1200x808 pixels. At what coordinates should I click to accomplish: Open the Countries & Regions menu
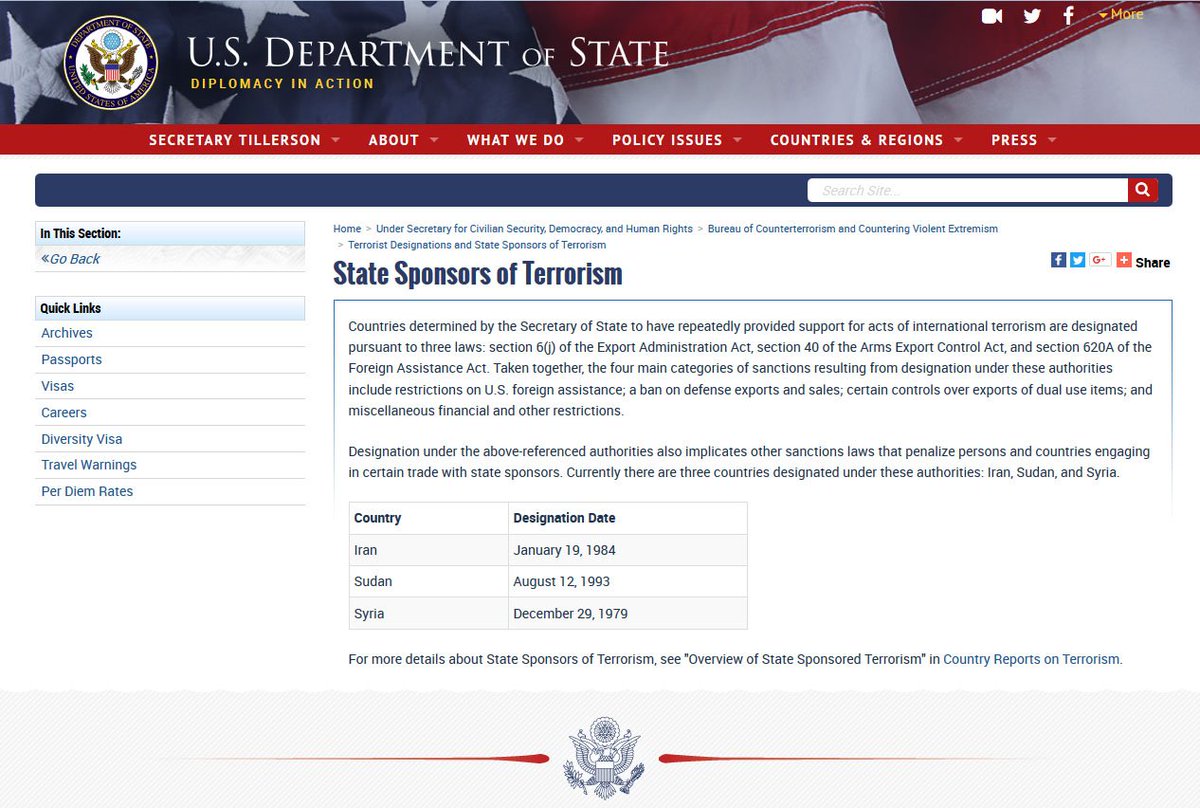856,140
